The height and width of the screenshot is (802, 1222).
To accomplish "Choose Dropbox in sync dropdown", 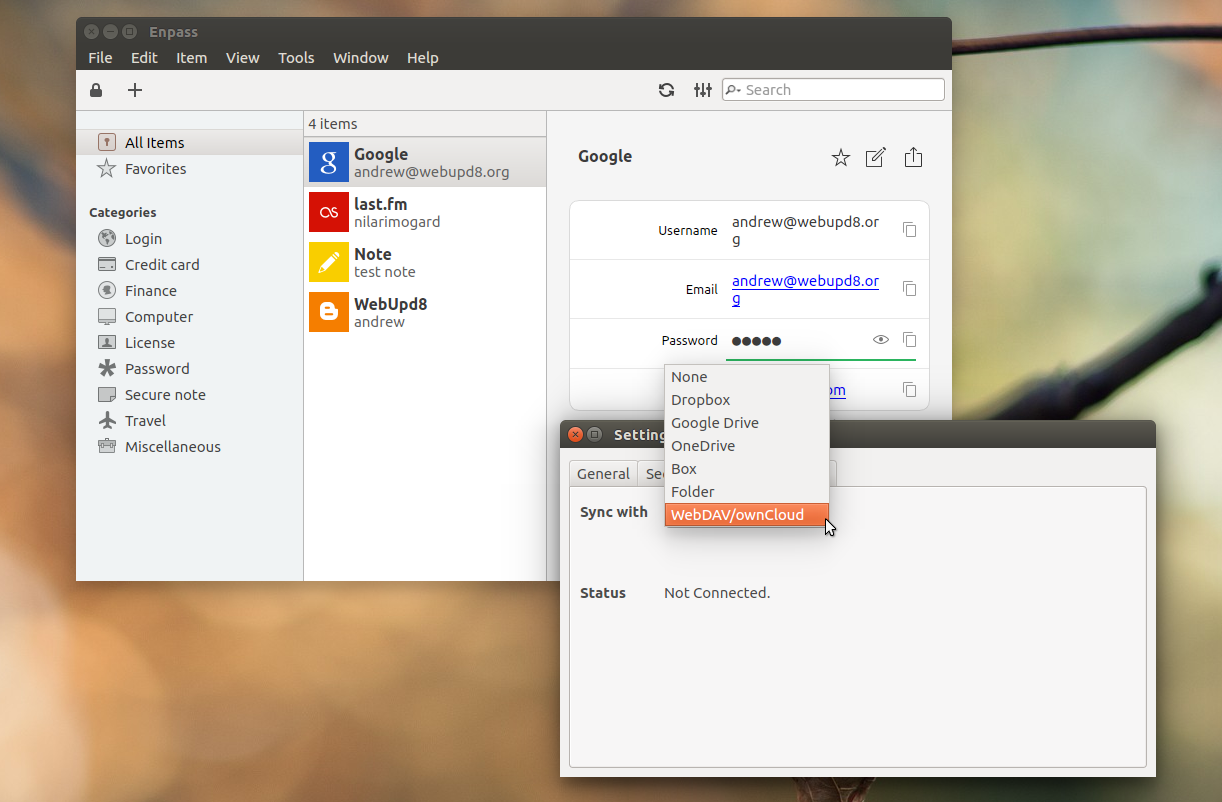I will tap(747, 400).
